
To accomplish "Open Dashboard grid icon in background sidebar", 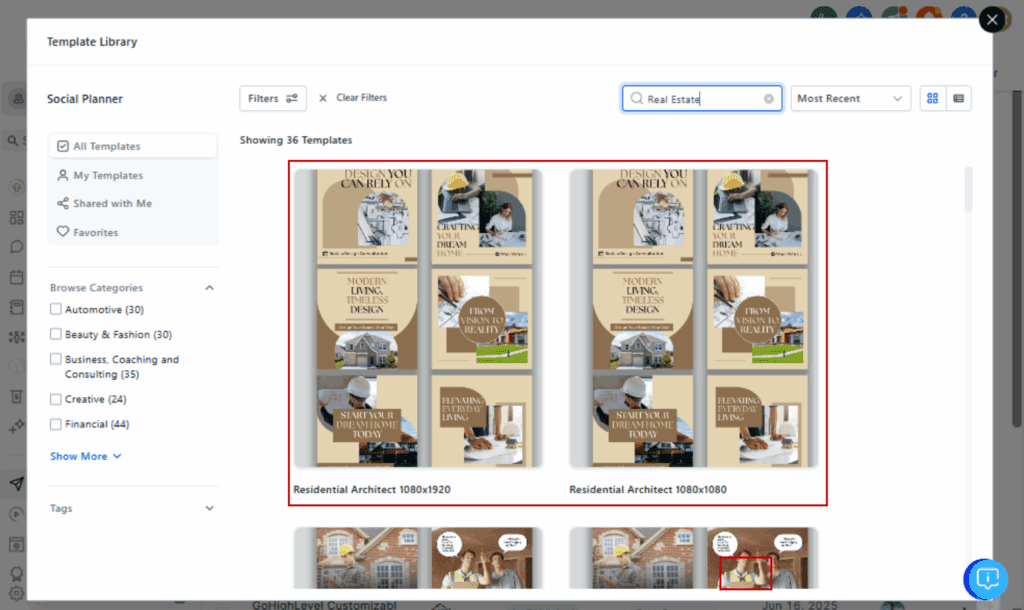I will tap(16, 217).
